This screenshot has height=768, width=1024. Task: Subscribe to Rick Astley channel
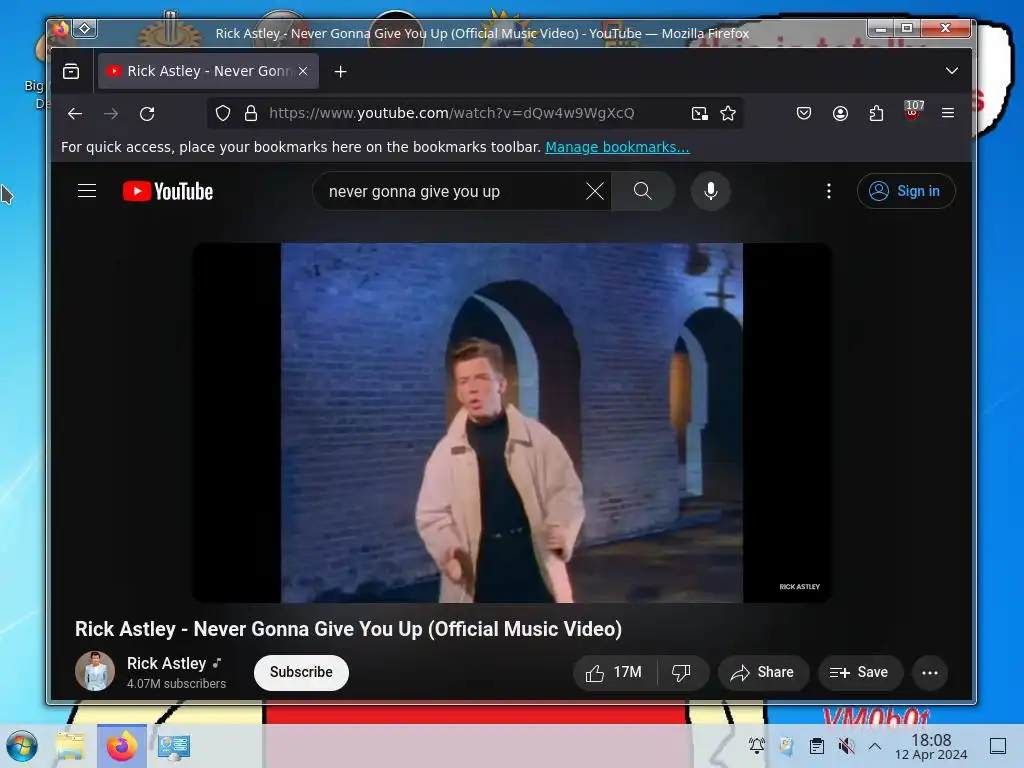tap(301, 672)
